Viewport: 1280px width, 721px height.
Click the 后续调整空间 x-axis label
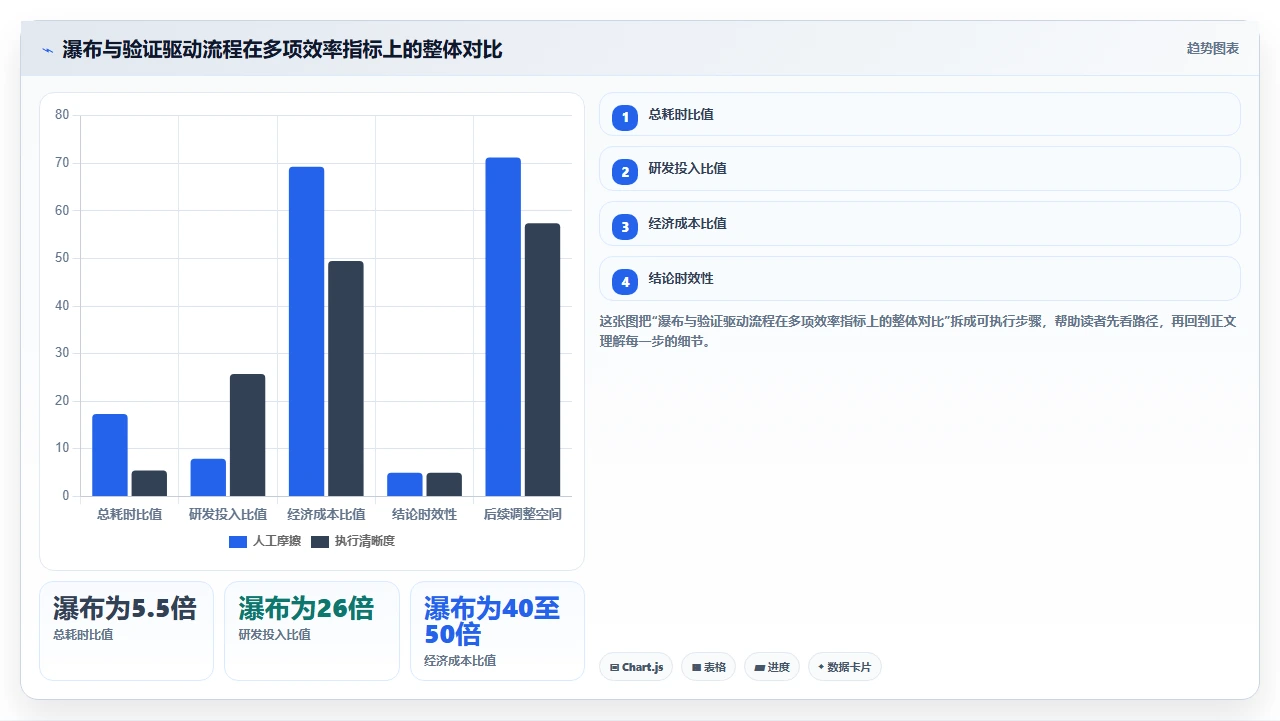coord(523,514)
